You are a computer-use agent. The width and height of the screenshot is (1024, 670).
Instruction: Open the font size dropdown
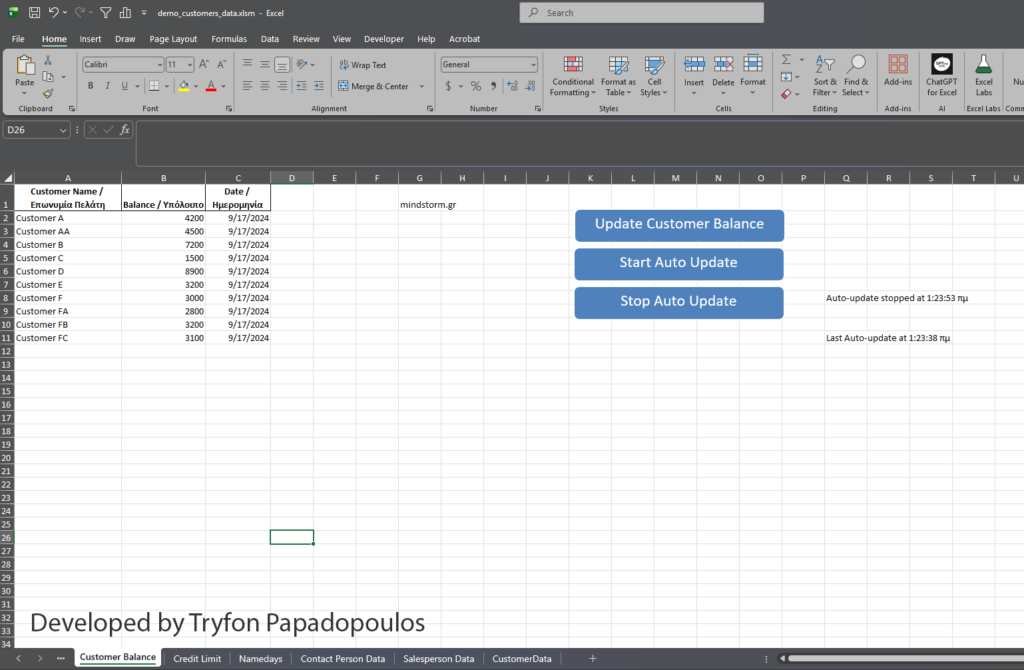pyautogui.click(x=190, y=65)
